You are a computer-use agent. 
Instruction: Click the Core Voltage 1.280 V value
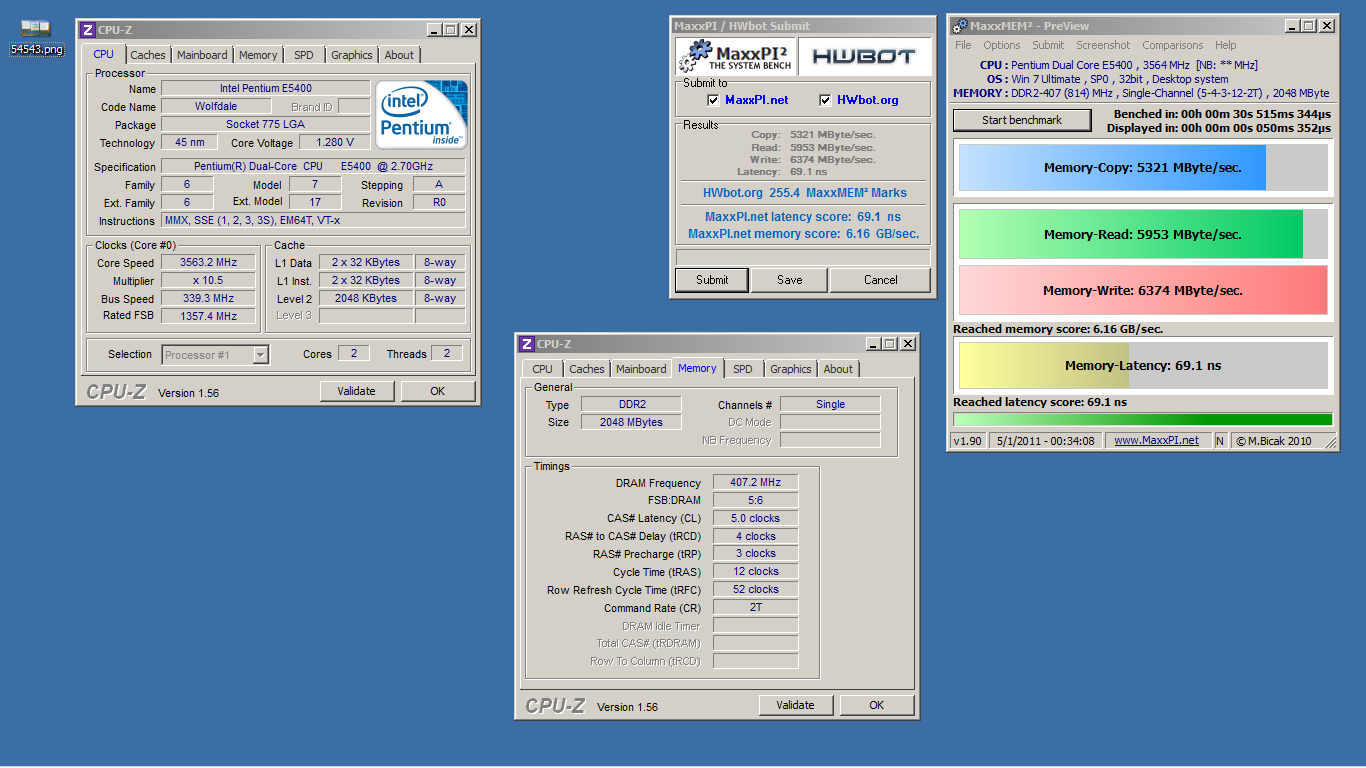[x=335, y=143]
